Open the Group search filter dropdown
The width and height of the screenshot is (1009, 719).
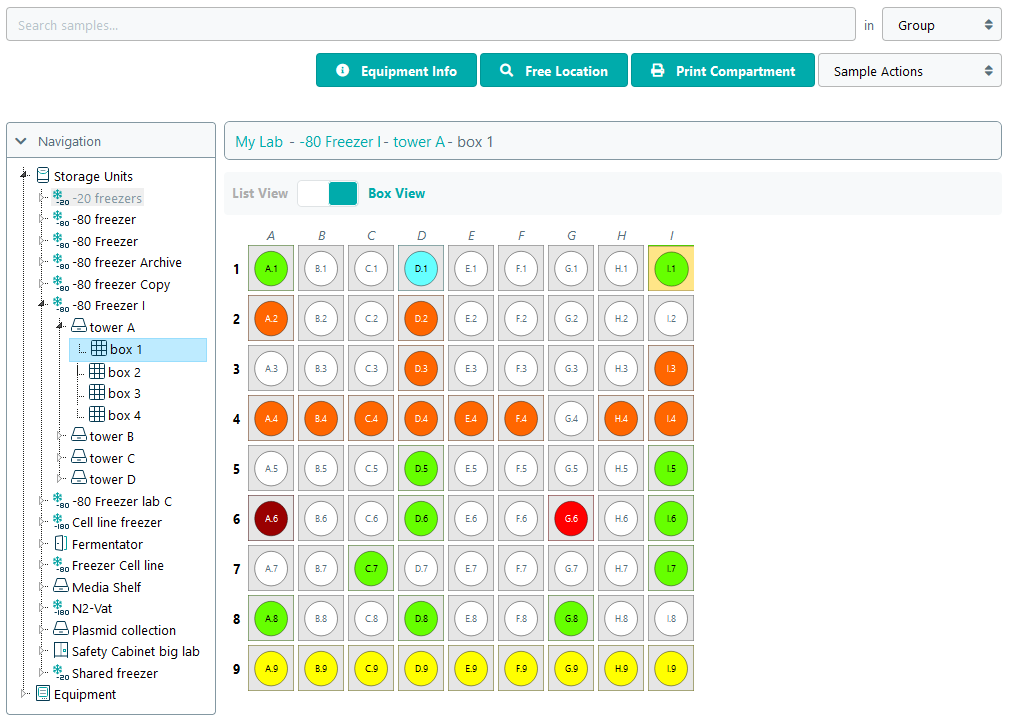tap(941, 25)
